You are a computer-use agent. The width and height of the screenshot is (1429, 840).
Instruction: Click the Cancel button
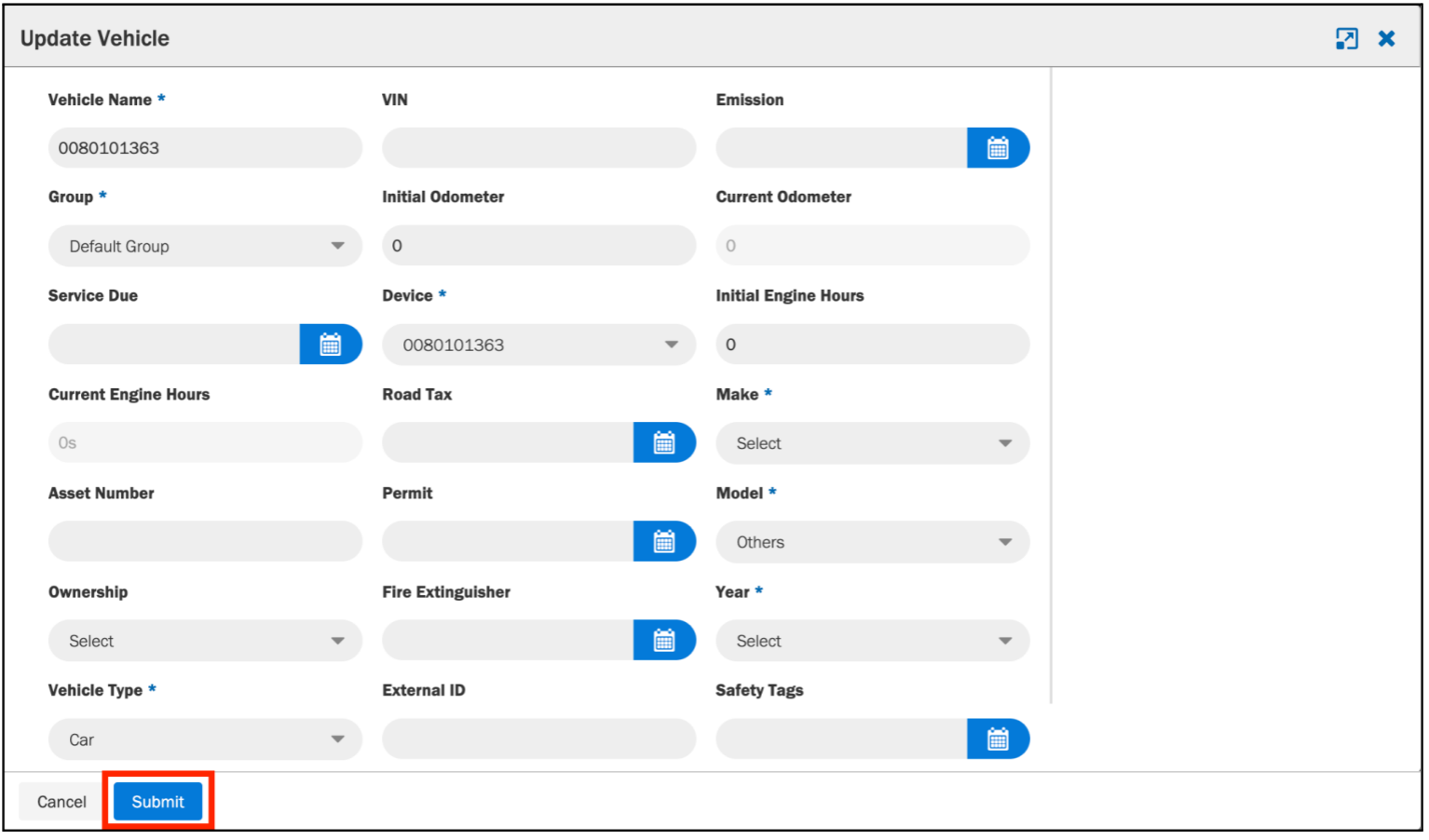point(61,802)
